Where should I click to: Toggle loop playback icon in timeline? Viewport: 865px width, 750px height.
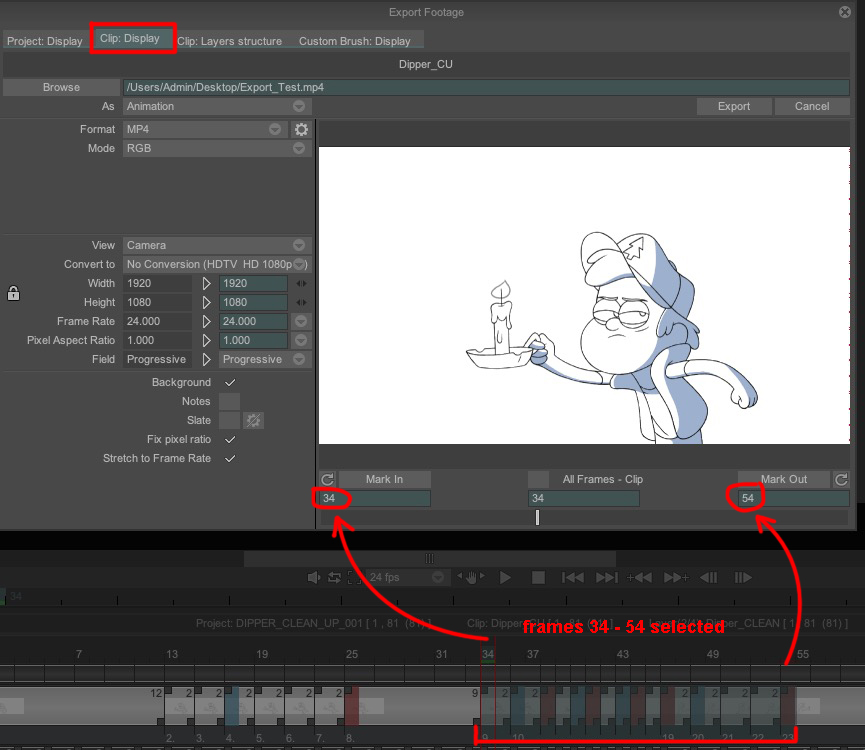tap(334, 577)
